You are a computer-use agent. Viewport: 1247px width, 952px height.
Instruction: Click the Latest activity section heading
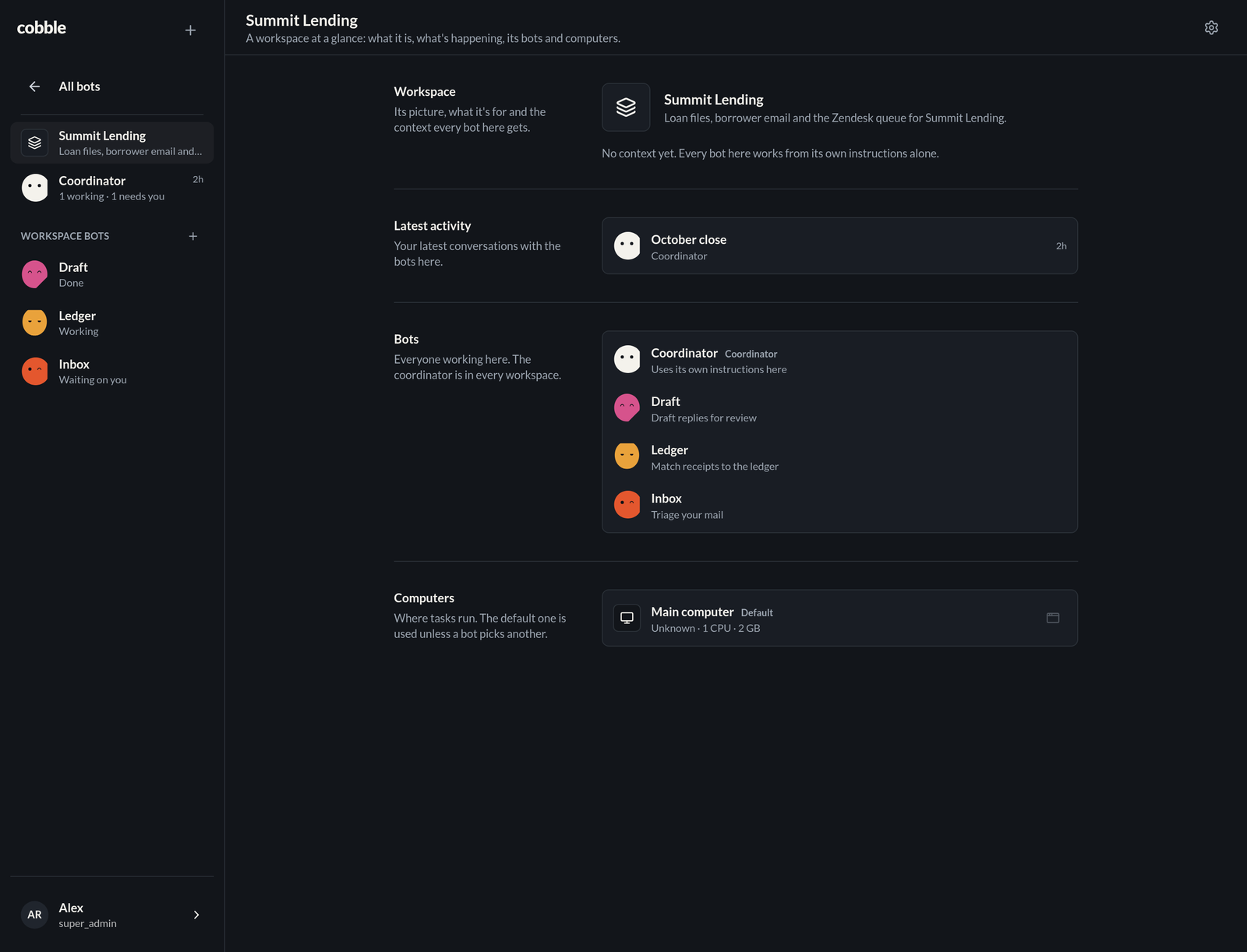tap(432, 226)
